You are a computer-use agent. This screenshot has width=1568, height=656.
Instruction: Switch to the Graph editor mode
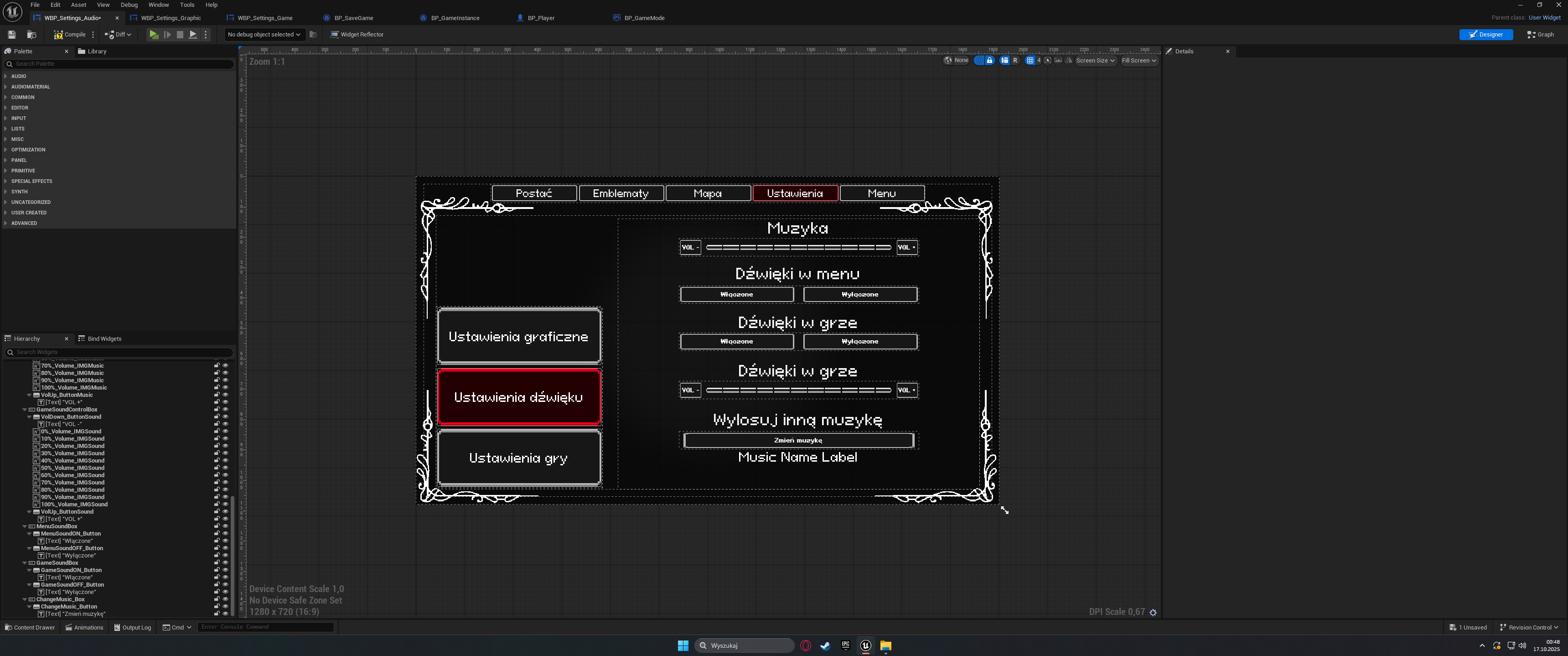1540,35
